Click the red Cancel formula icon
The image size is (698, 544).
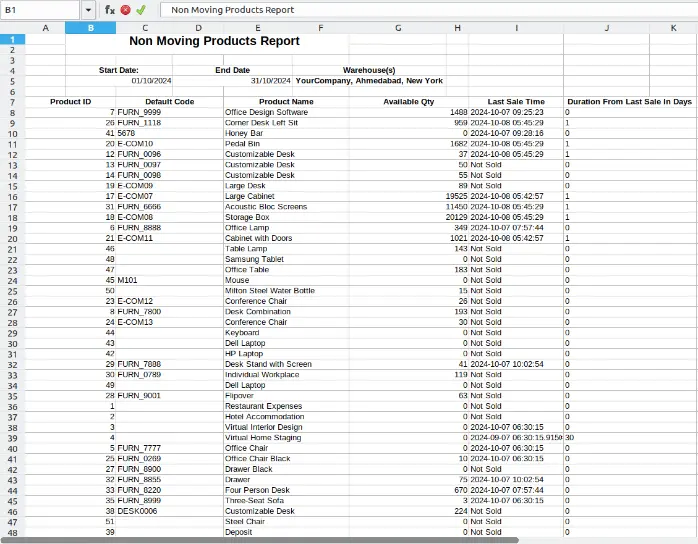[x=126, y=10]
